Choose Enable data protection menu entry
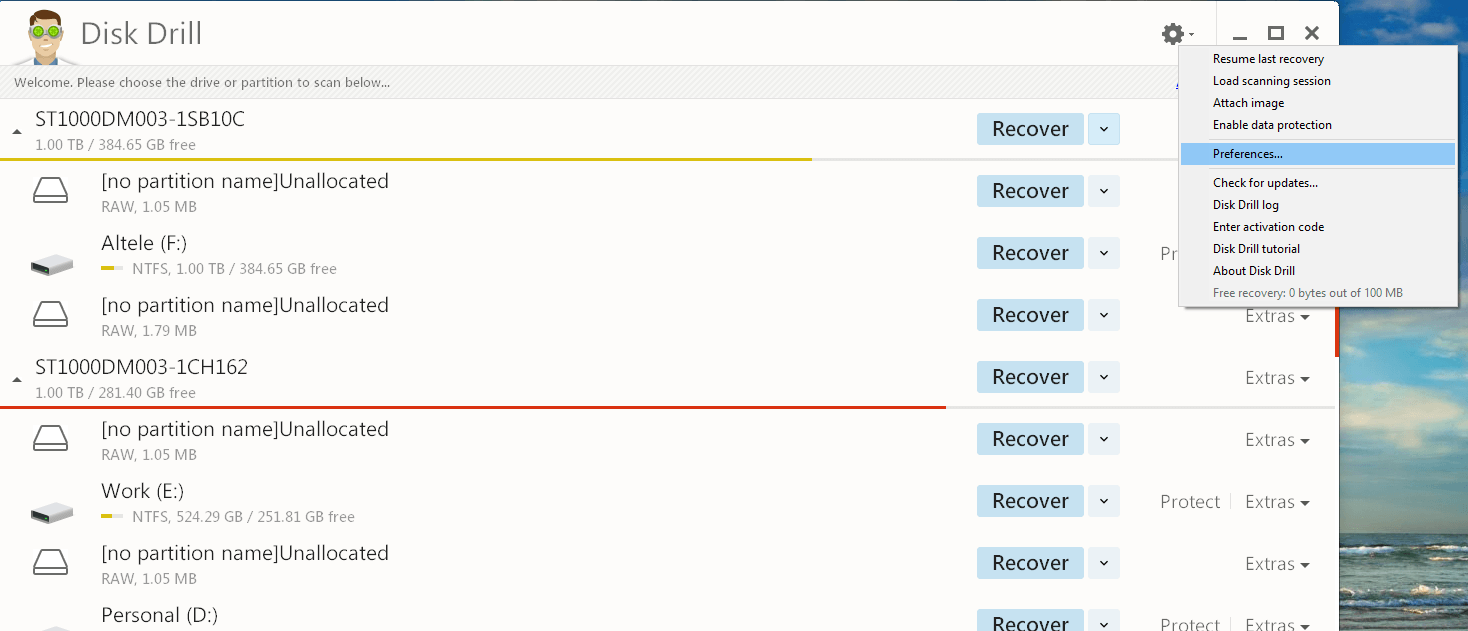Image resolution: width=1468 pixels, height=631 pixels. (1272, 125)
